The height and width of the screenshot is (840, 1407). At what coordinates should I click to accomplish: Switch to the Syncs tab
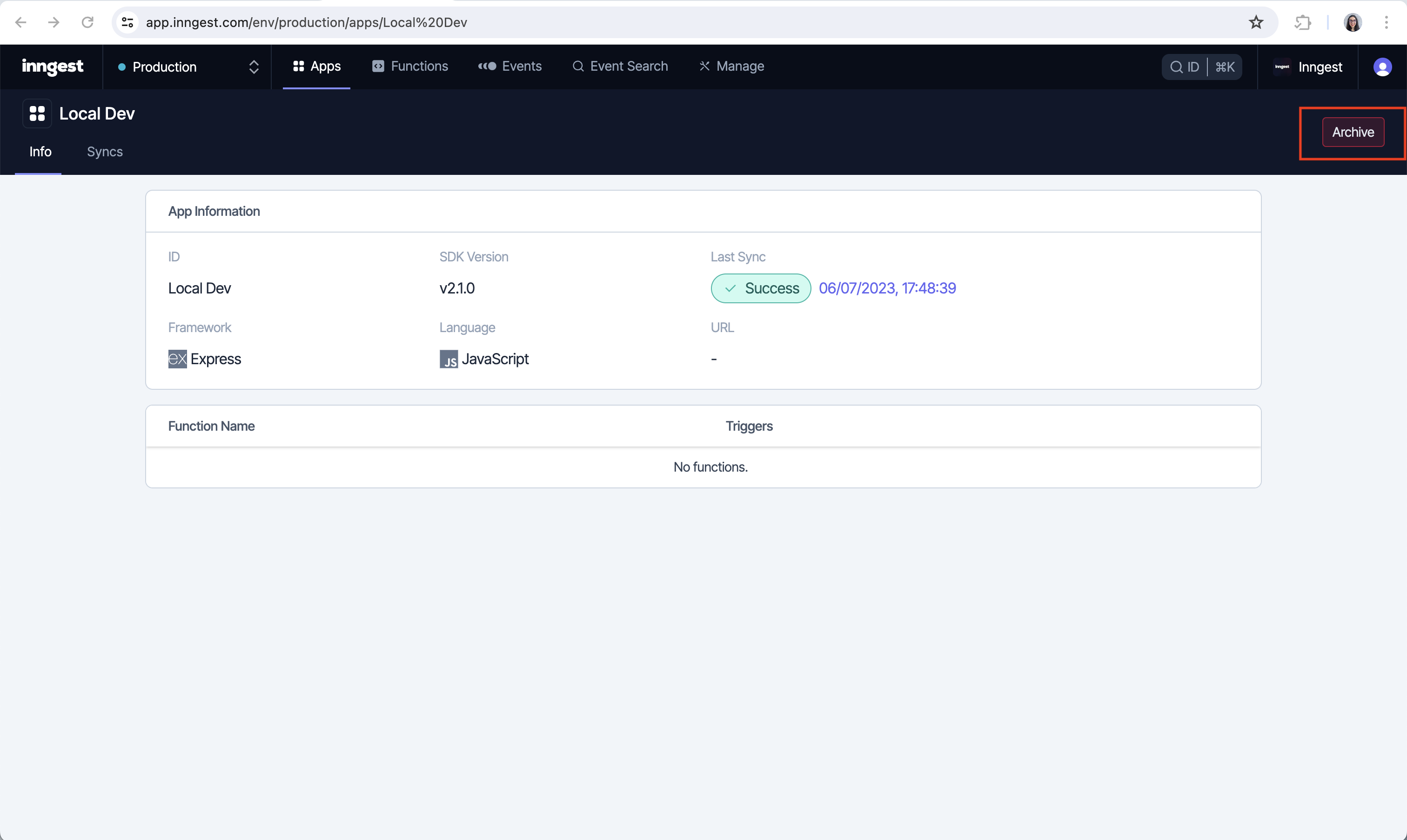pyautogui.click(x=104, y=152)
